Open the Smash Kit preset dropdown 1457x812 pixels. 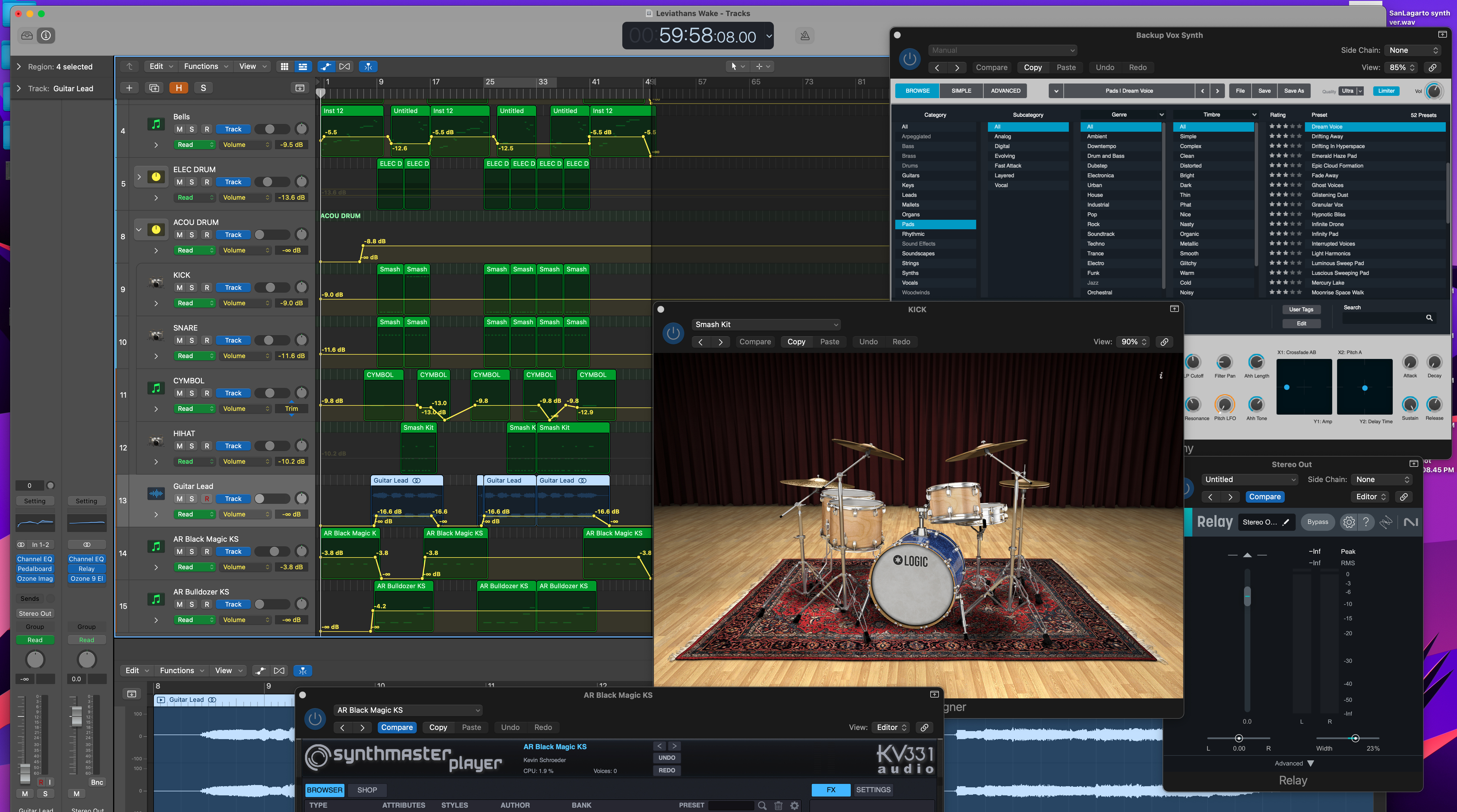point(766,325)
